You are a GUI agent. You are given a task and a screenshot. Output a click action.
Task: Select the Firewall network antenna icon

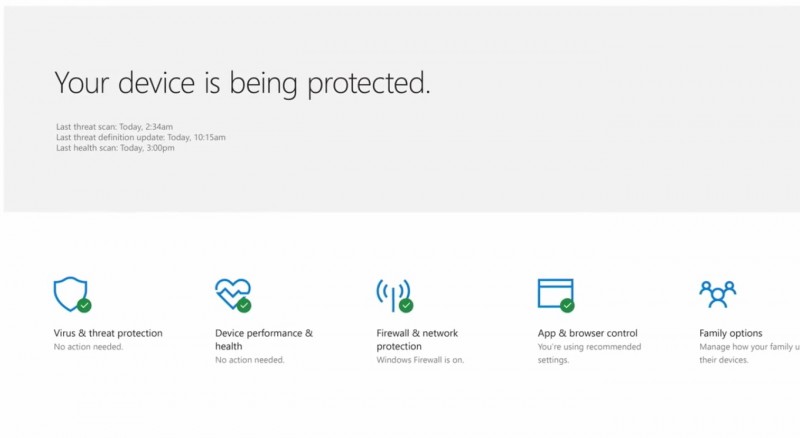click(392, 294)
